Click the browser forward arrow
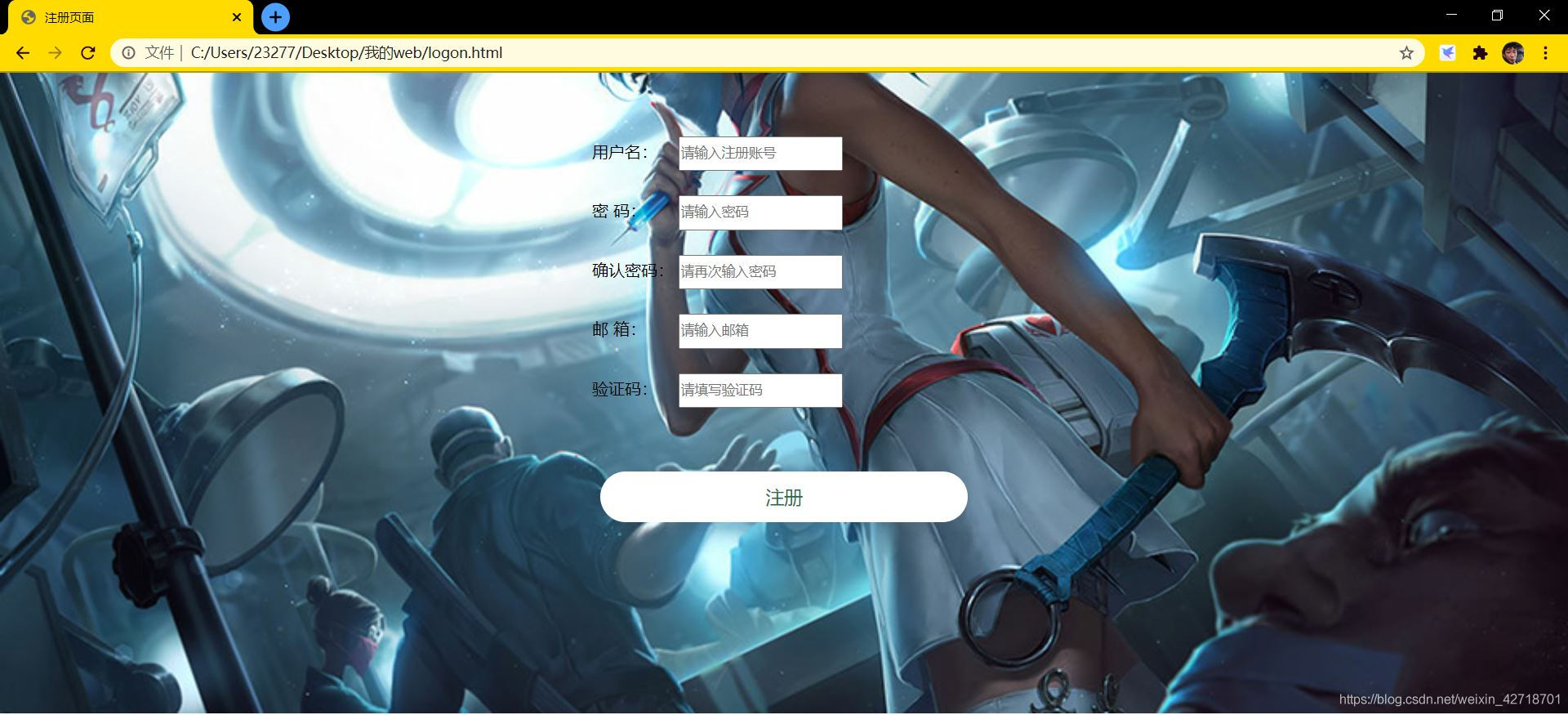This screenshot has width=1568, height=715. [55, 53]
